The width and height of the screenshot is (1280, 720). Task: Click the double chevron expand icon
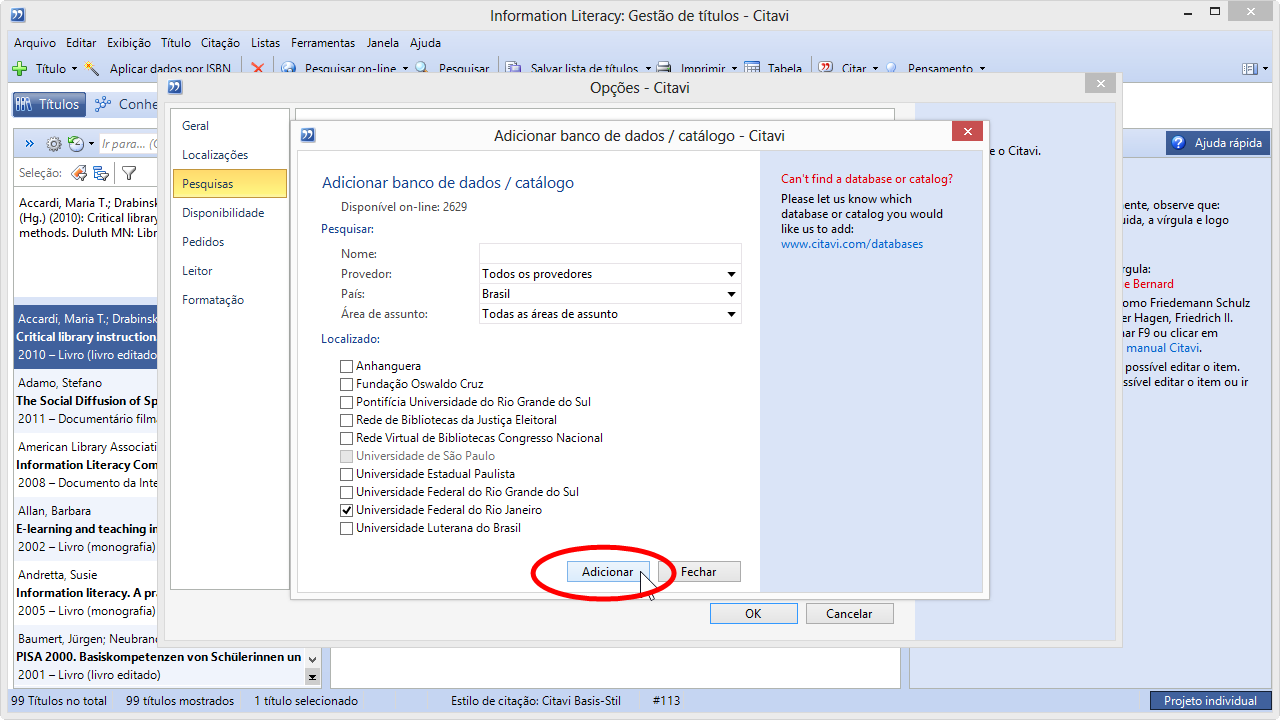(x=29, y=144)
